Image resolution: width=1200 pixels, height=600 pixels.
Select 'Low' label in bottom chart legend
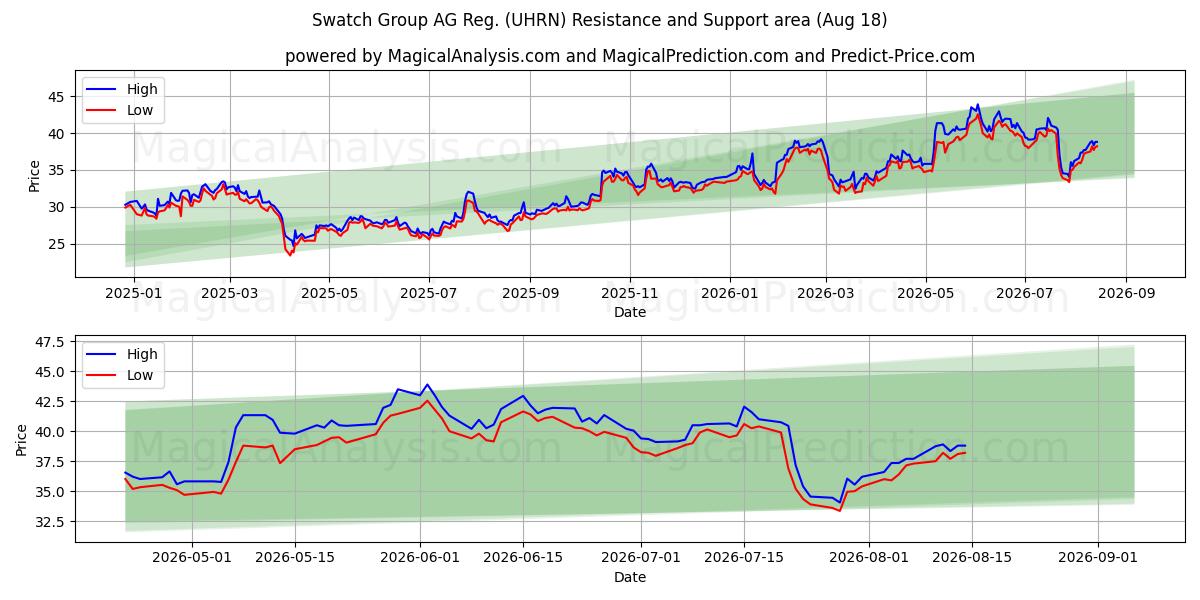[x=140, y=375]
